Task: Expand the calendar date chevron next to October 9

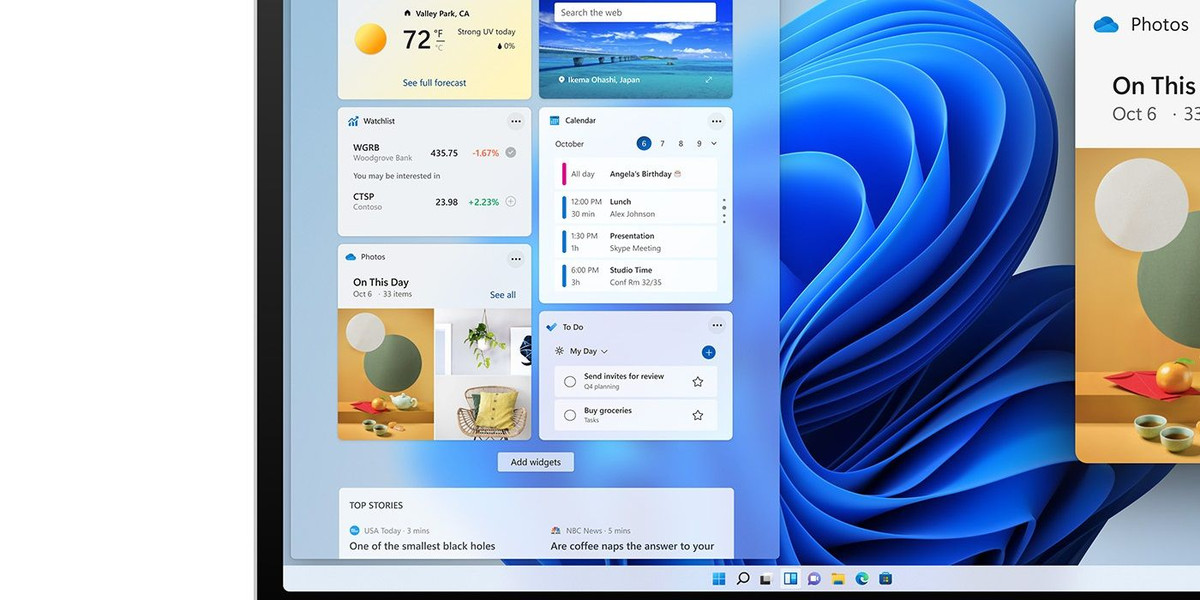Action: [713, 143]
